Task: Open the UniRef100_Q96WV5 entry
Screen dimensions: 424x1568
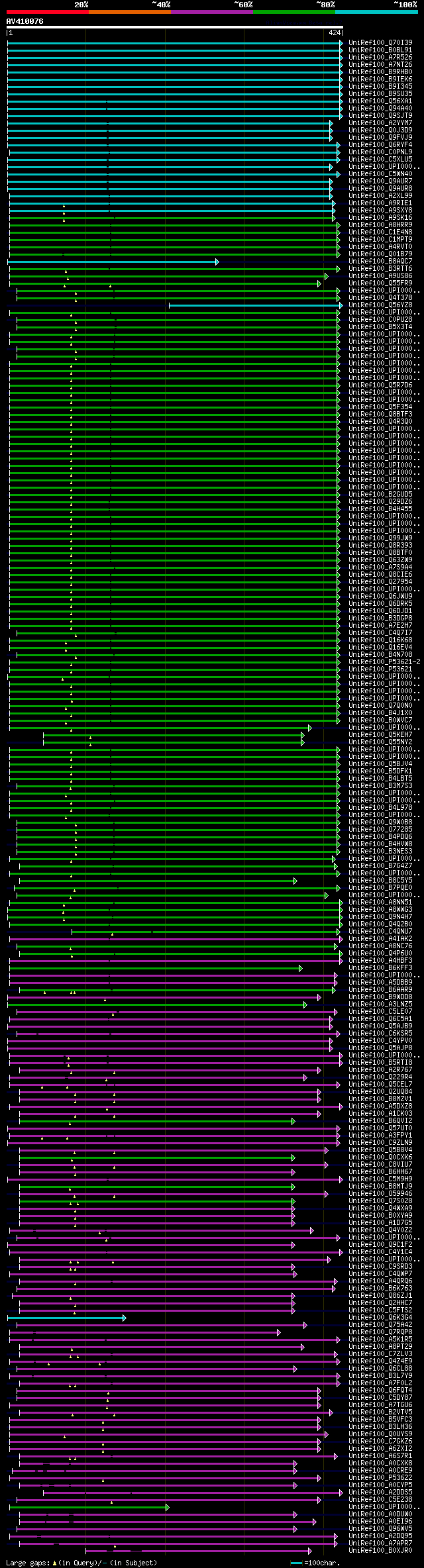Action: click(380, 1528)
